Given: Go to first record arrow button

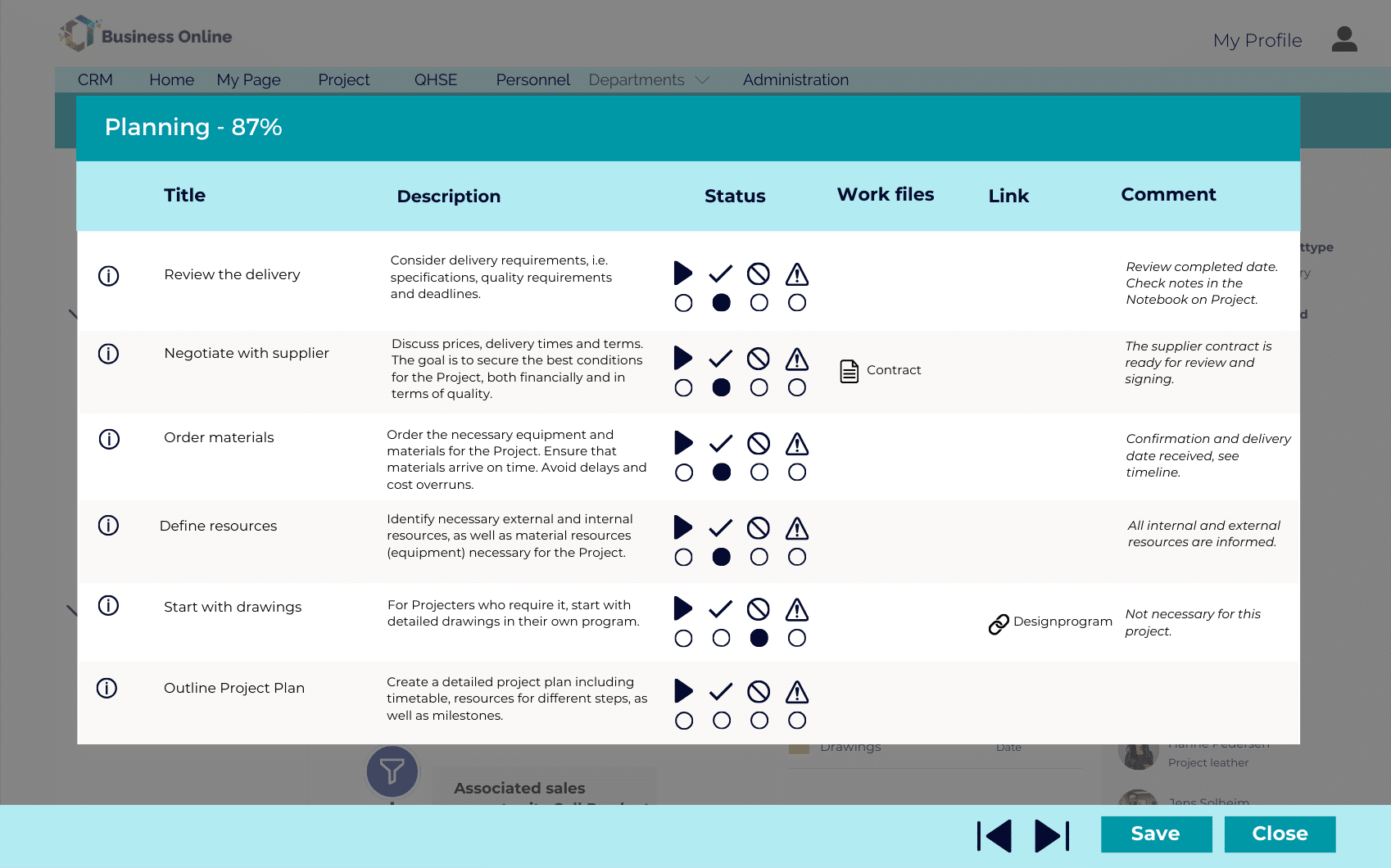Looking at the screenshot, I should (x=995, y=836).
